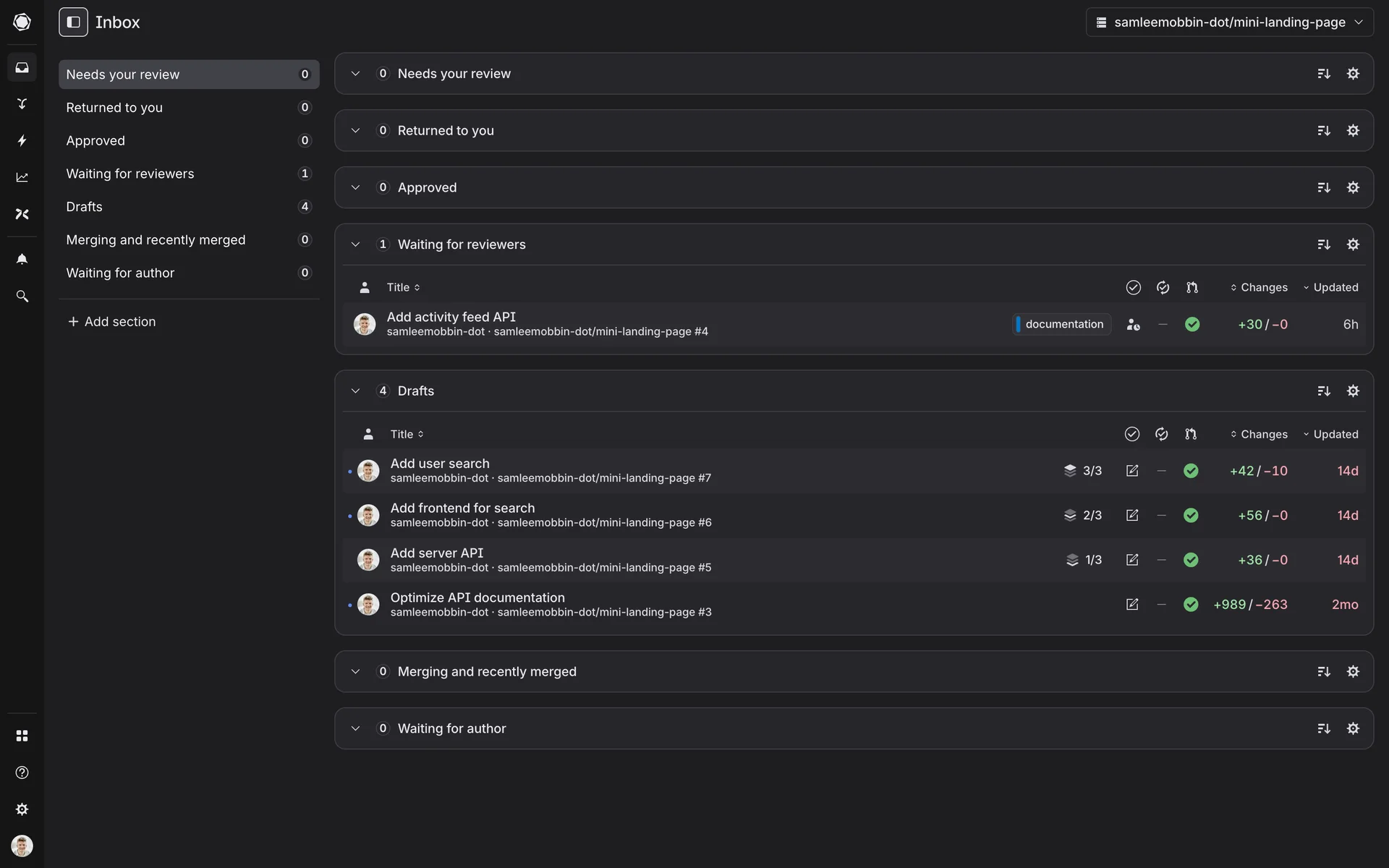Open the insights chart icon in sidebar
The width and height of the screenshot is (1389, 868).
(x=22, y=177)
